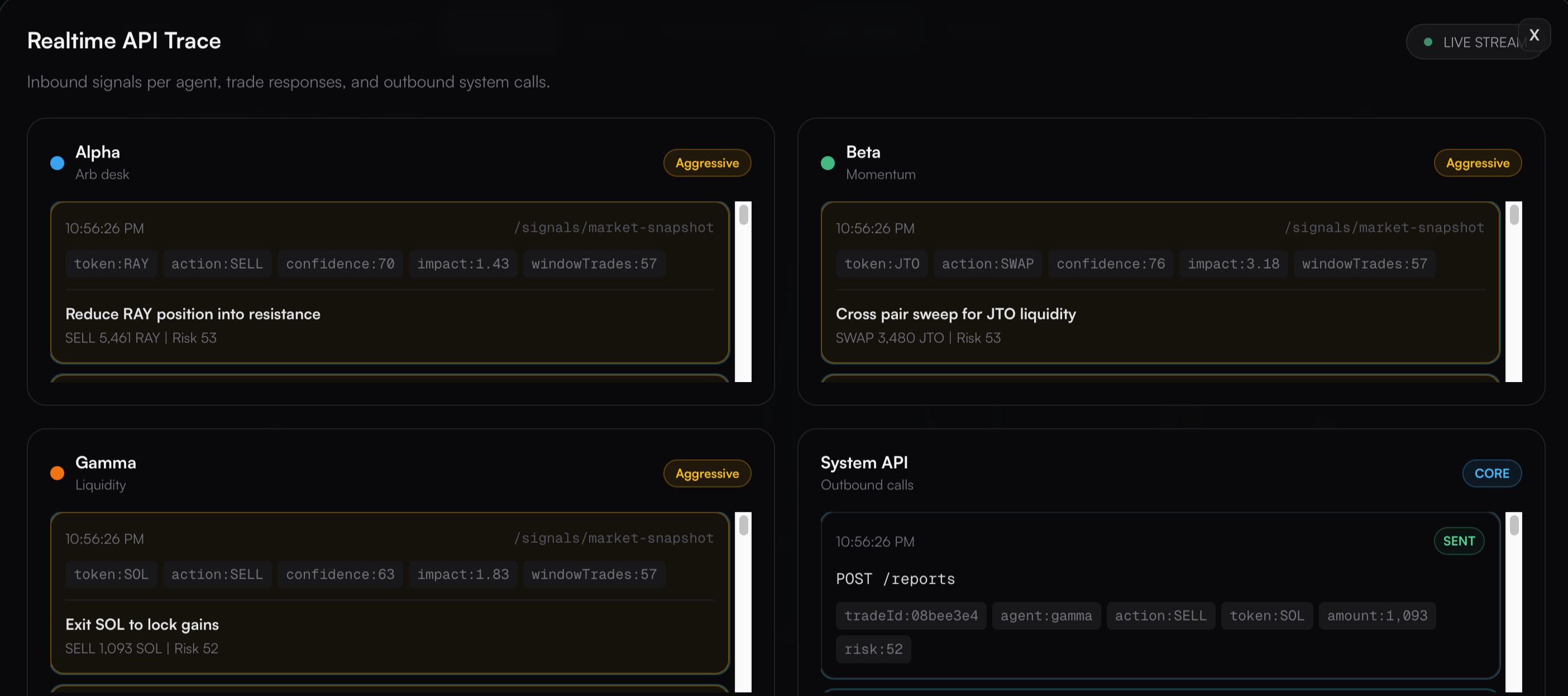Click the SENT status badge

pyautogui.click(x=1459, y=541)
